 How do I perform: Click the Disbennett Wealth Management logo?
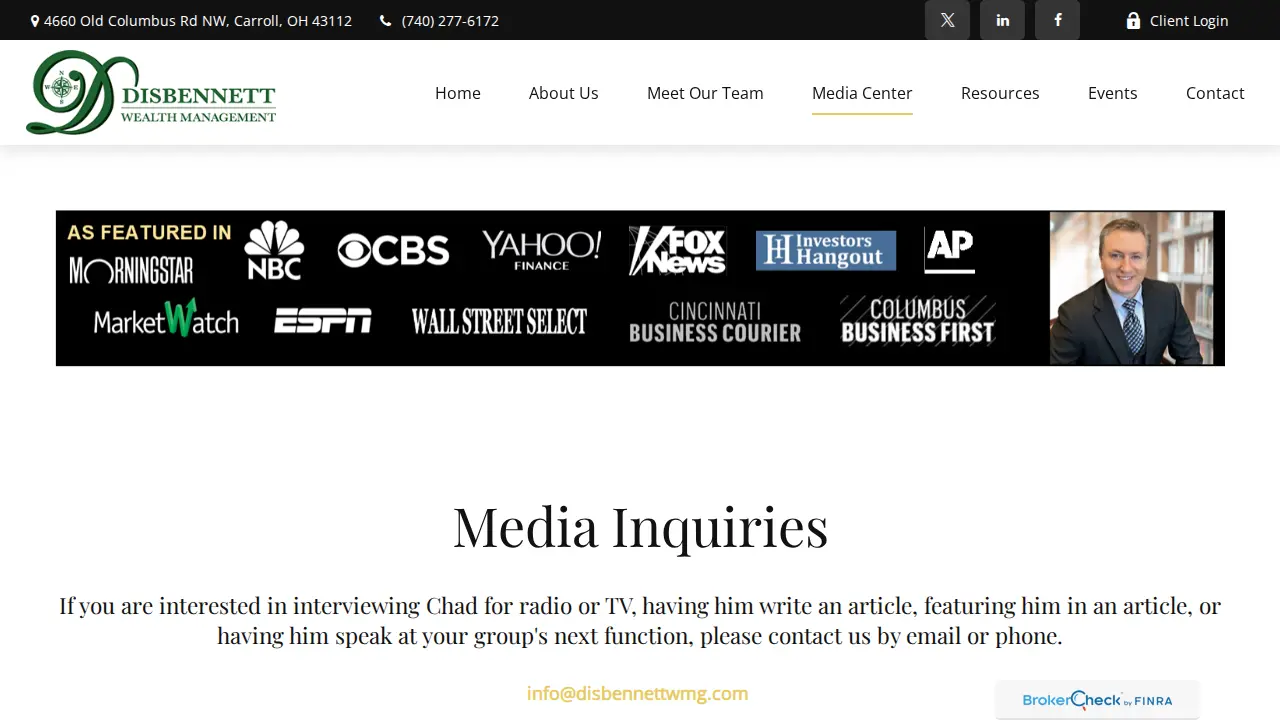[x=151, y=92]
